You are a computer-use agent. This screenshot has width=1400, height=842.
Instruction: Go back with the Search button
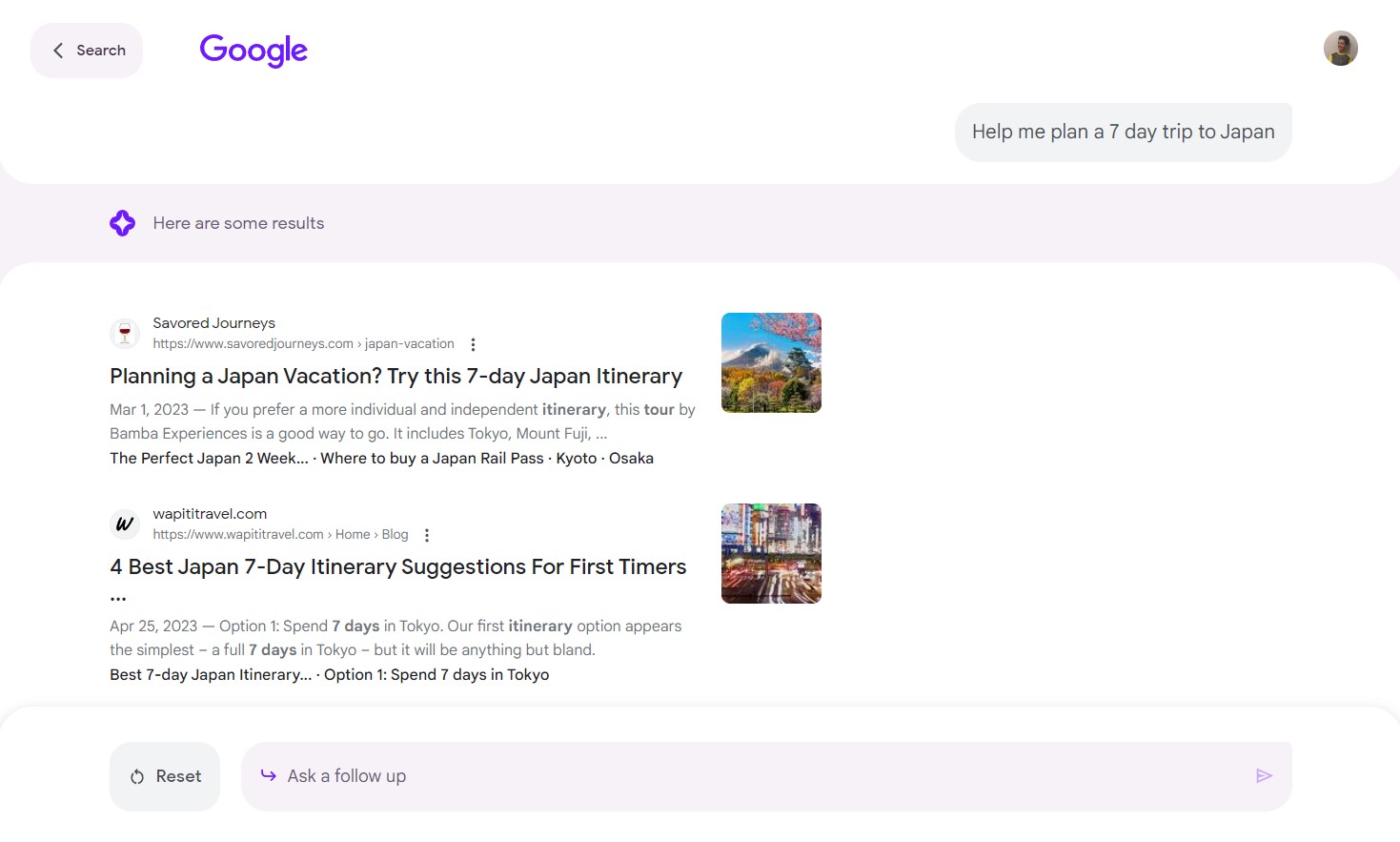87,51
